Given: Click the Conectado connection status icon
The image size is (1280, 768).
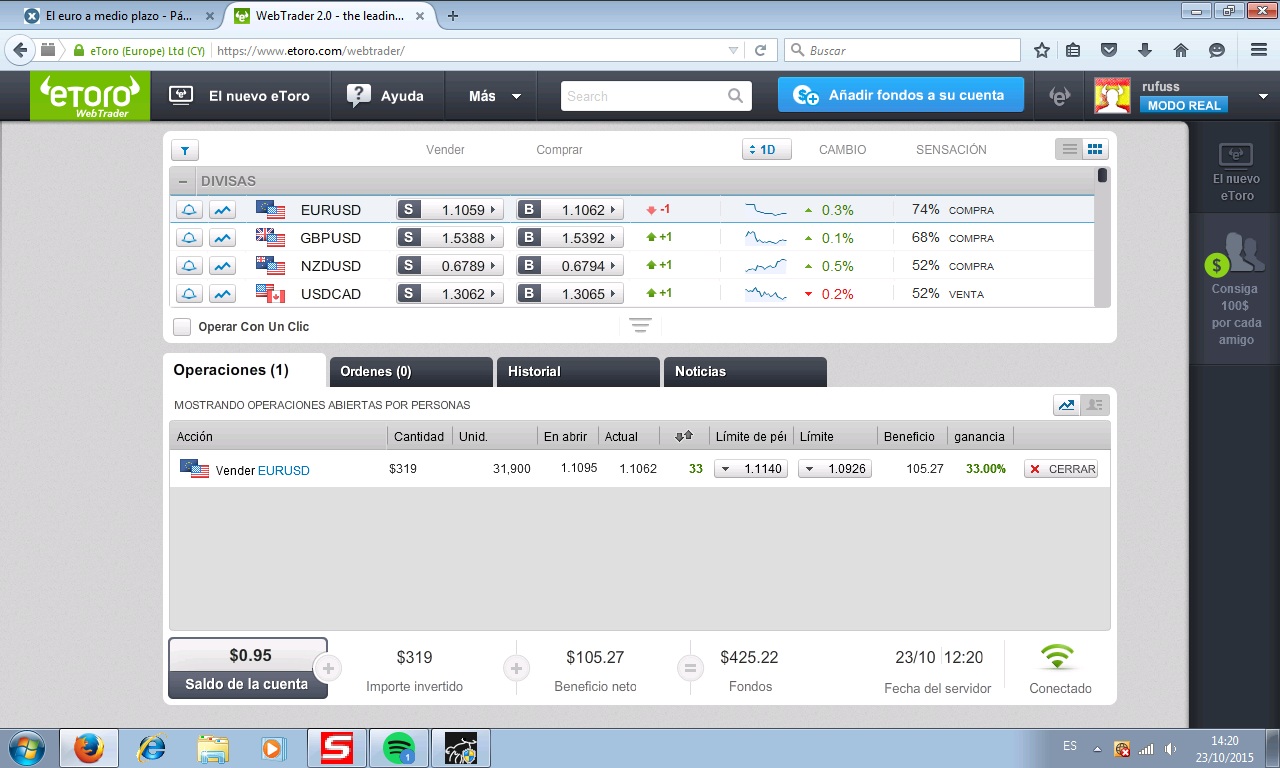Looking at the screenshot, I should coord(1057,657).
